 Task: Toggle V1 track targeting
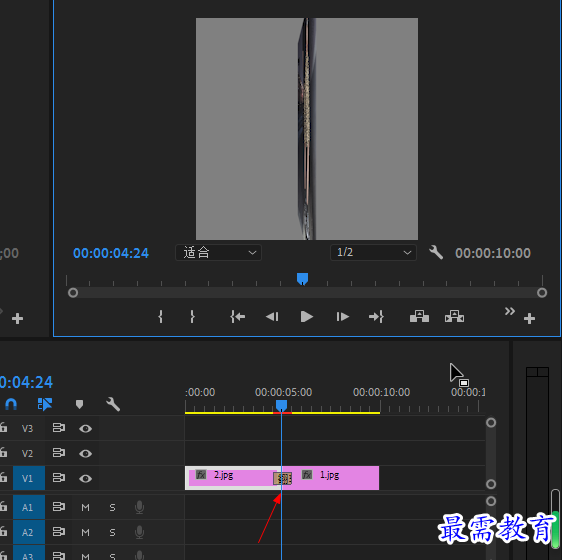tap(29, 478)
